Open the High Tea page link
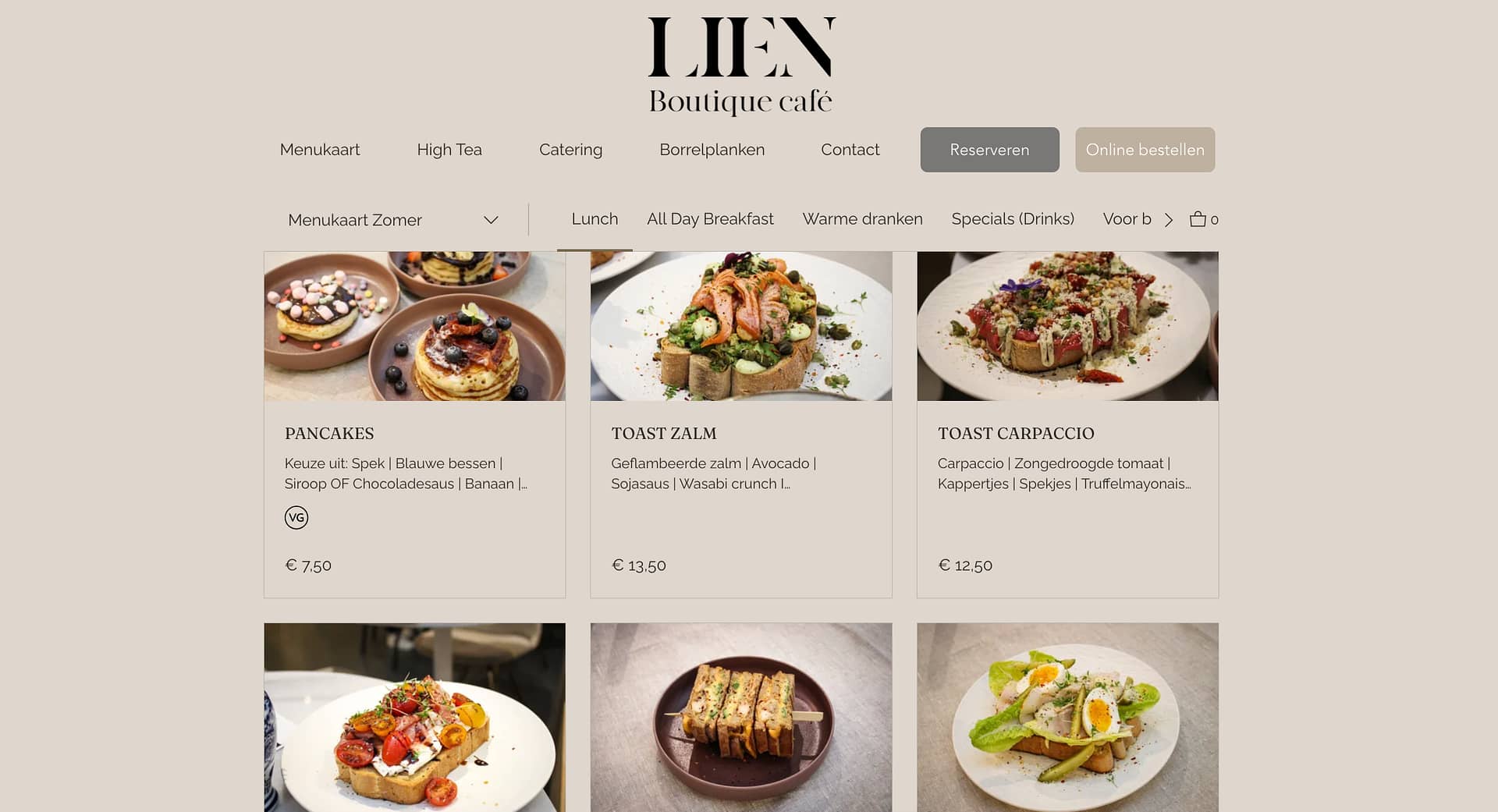Viewport: 1498px width, 812px height. pos(449,150)
